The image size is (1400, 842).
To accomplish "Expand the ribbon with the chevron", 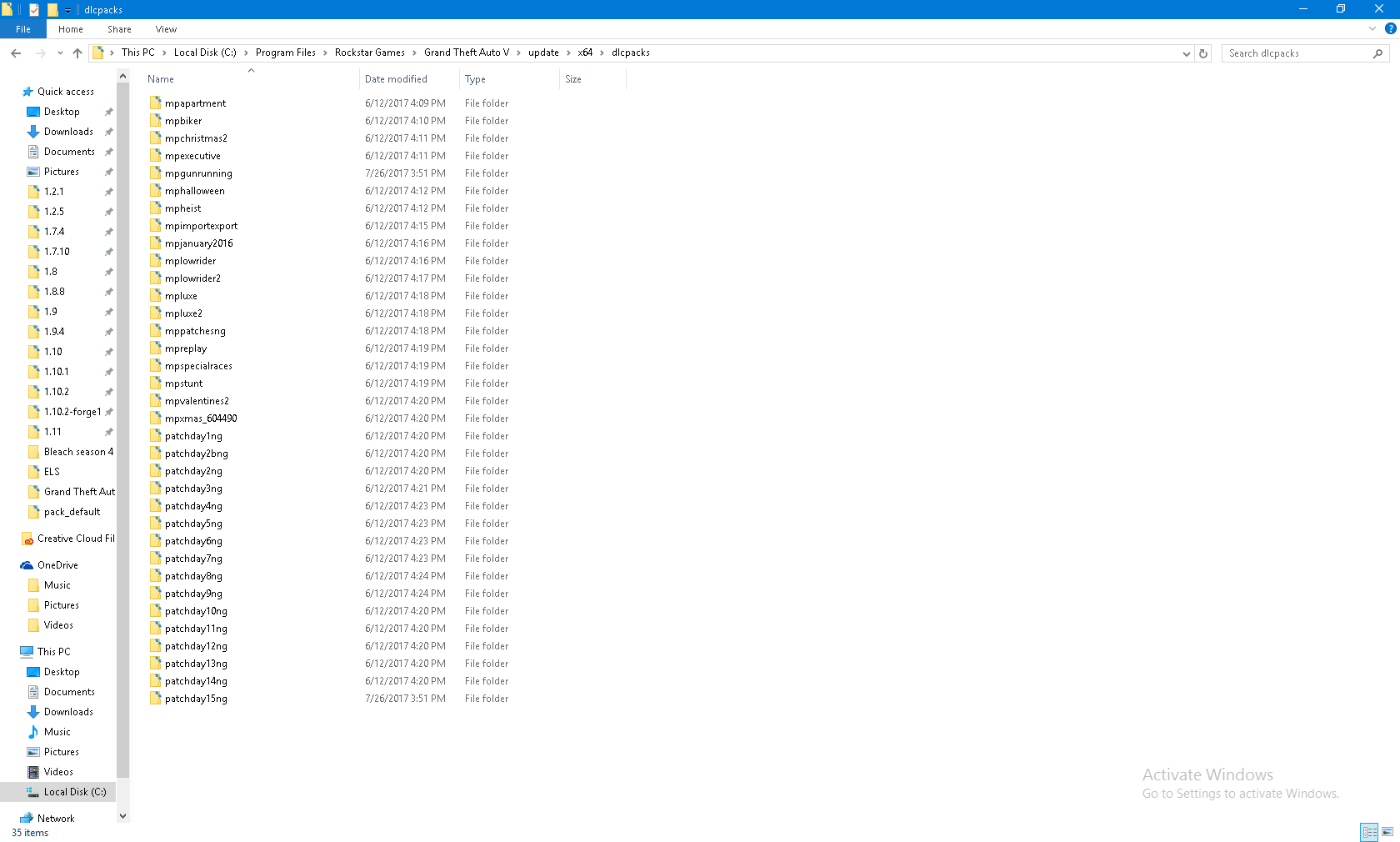I will point(1372,28).
